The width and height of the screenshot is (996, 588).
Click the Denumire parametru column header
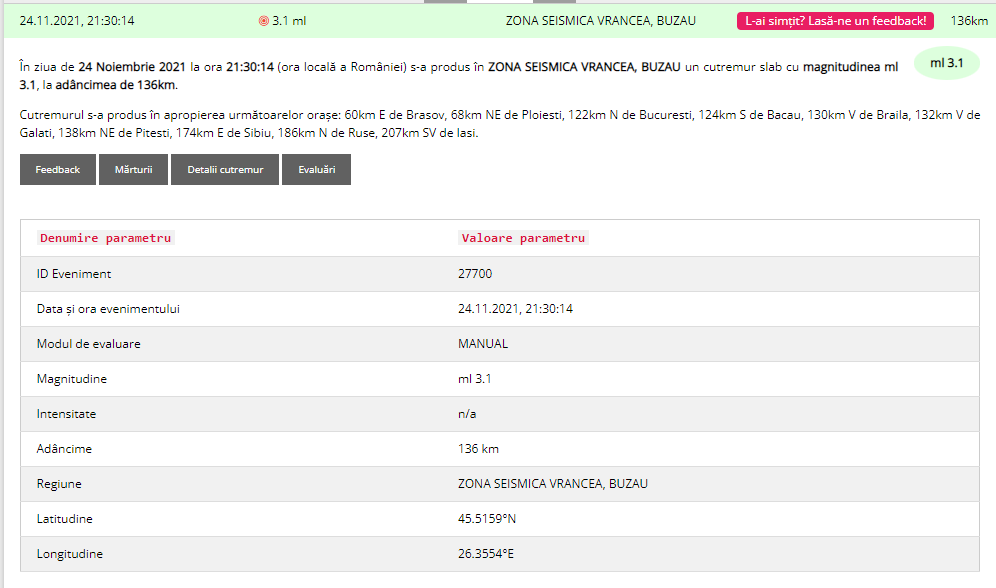(105, 238)
